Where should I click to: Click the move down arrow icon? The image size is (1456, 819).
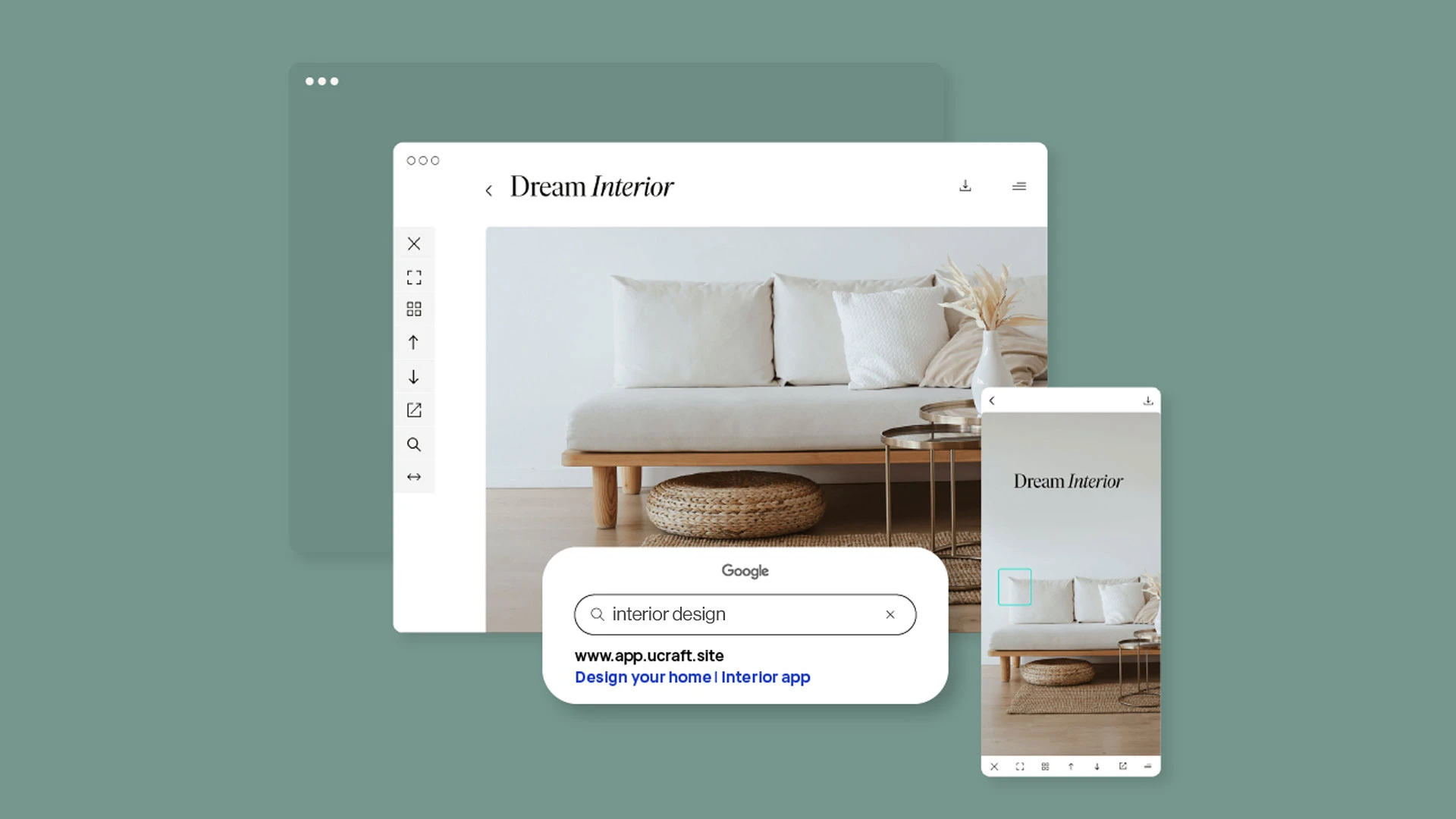[x=414, y=376]
